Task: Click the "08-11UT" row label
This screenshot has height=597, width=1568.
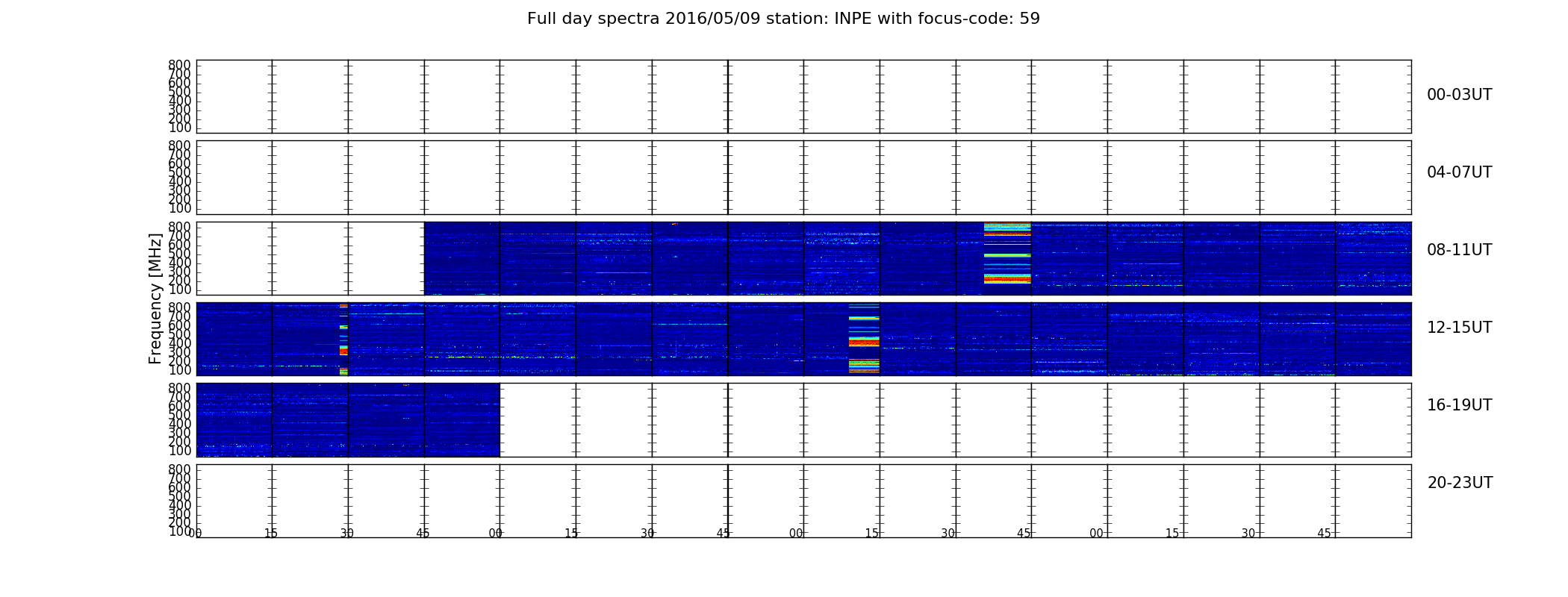Action: 1459,250
